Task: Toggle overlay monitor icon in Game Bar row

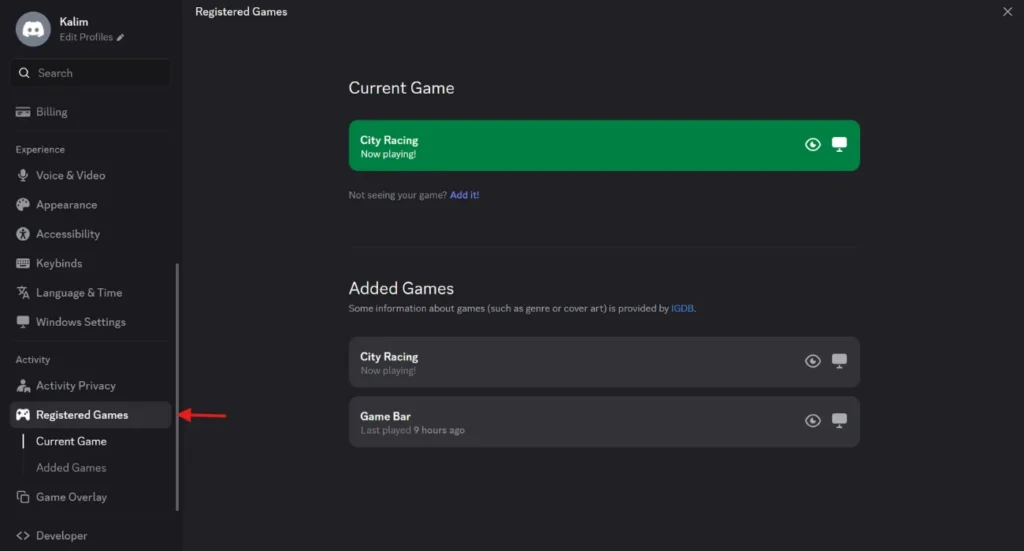Action: (839, 420)
